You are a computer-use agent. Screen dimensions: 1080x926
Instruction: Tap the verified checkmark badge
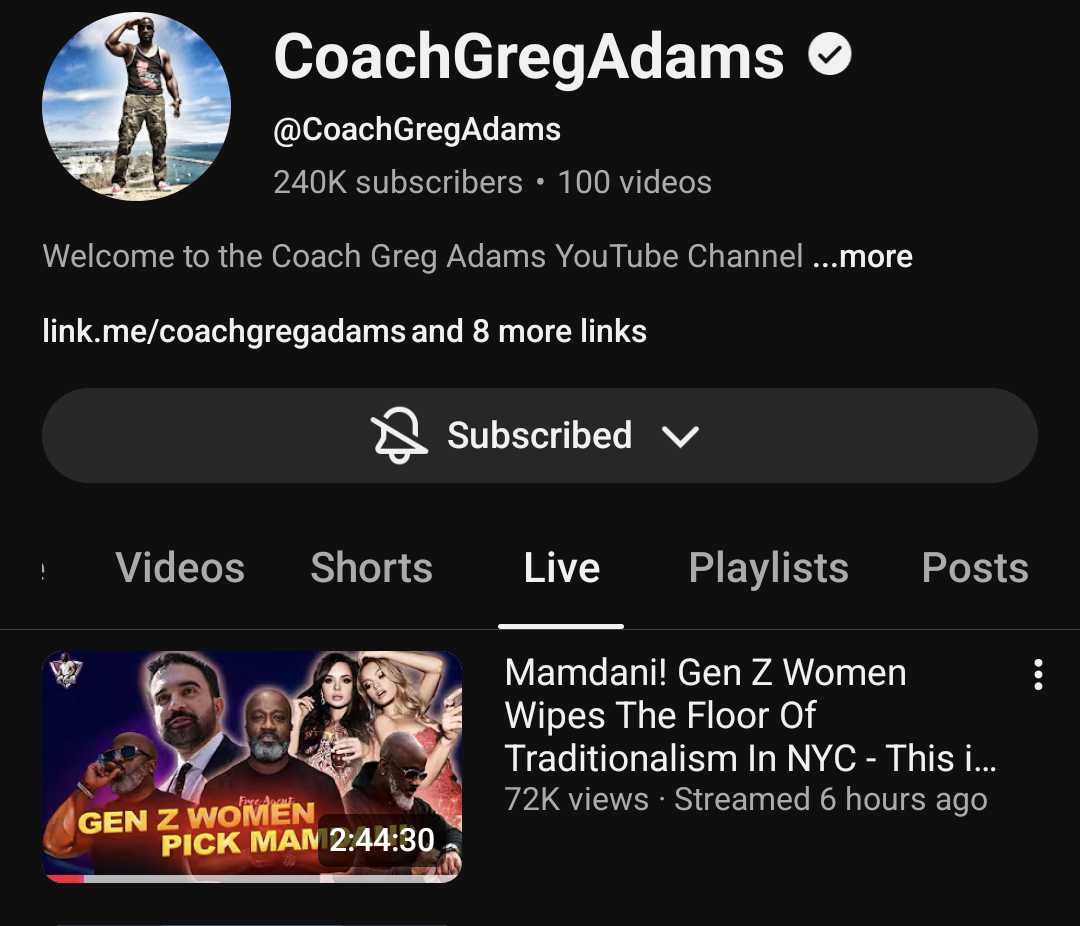point(829,54)
